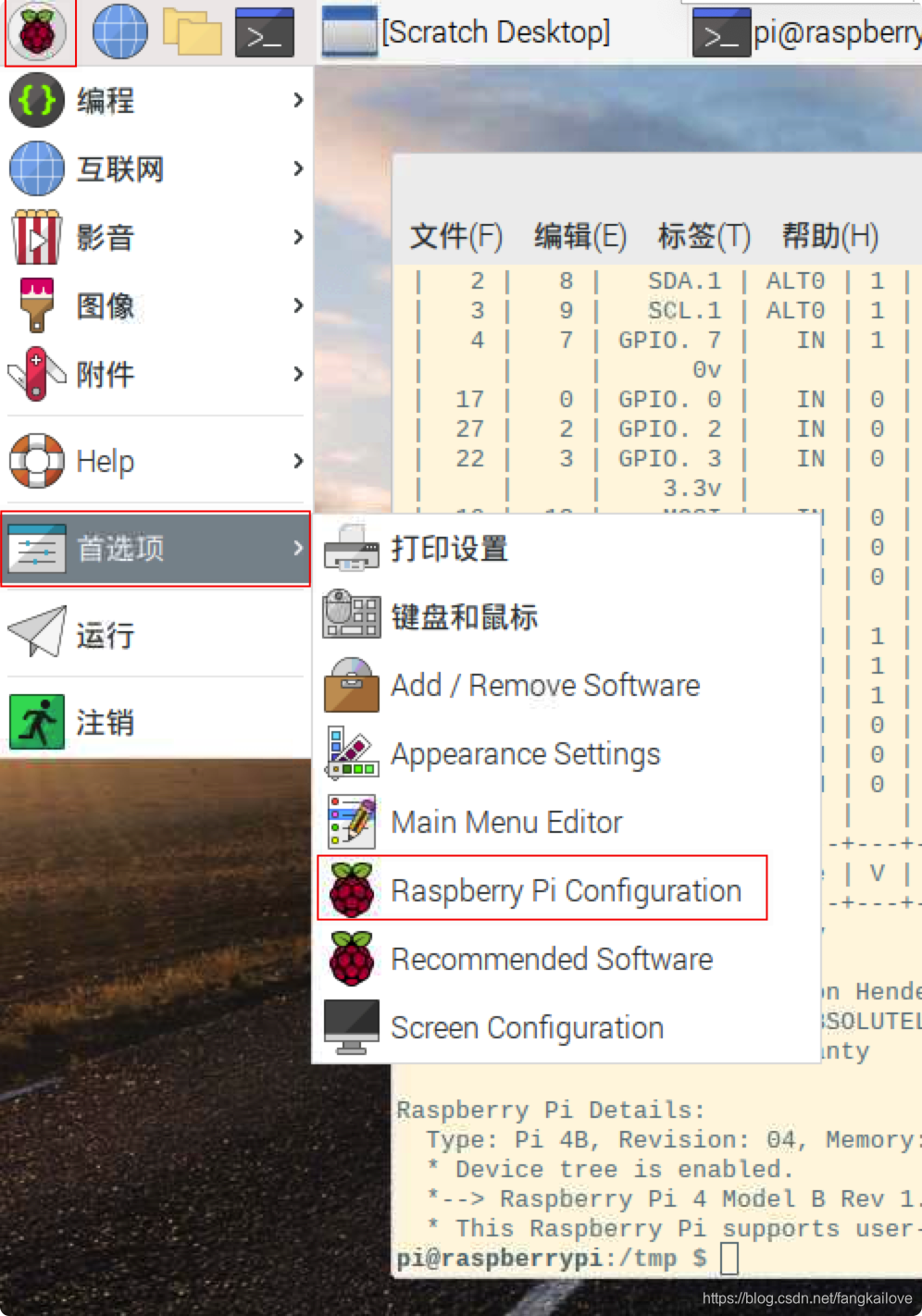Choose 运行 run menu entry
The width and height of the screenshot is (922, 1316).
[x=156, y=634]
